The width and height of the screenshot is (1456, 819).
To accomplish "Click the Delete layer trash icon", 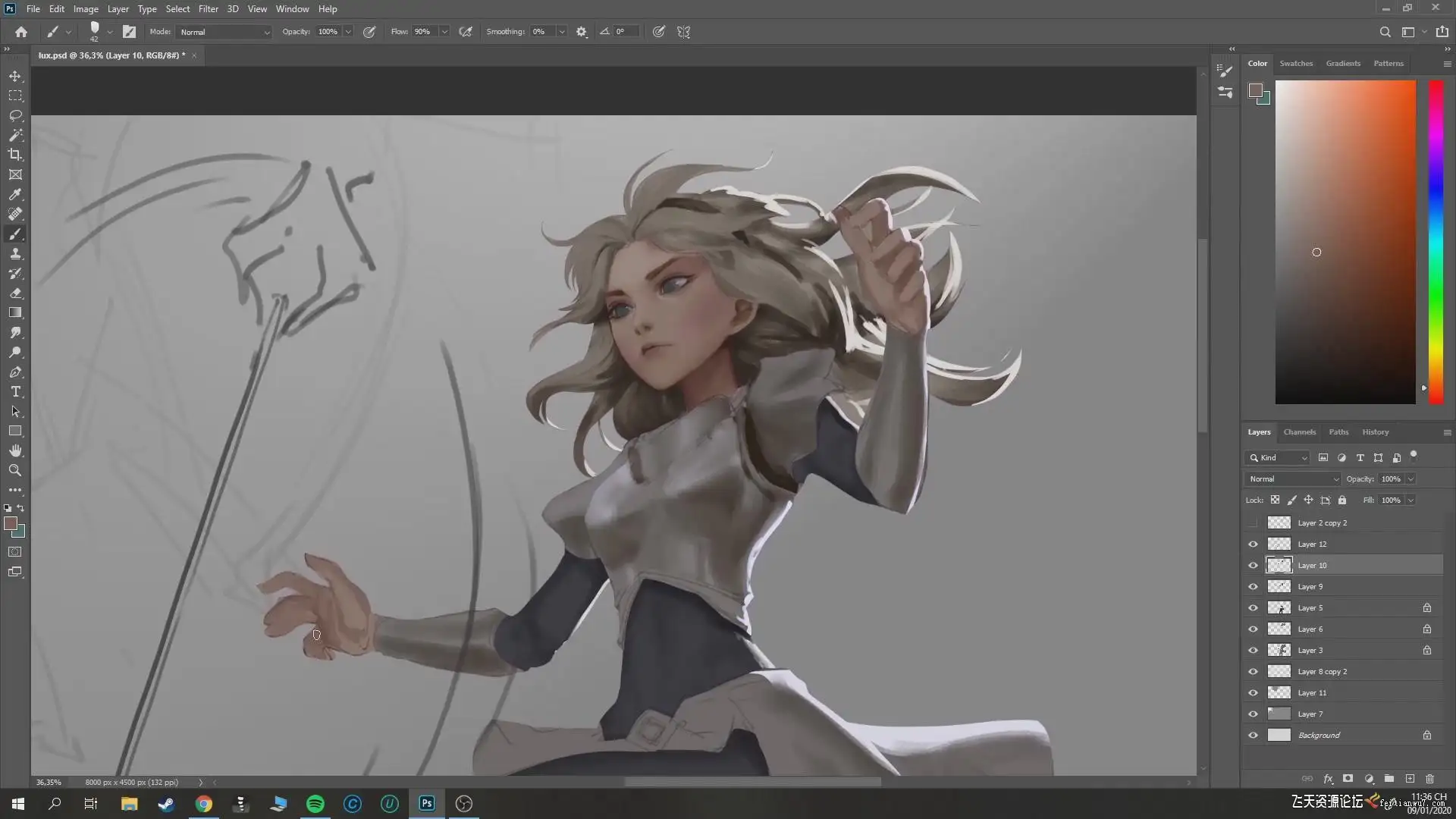I will (1429, 779).
